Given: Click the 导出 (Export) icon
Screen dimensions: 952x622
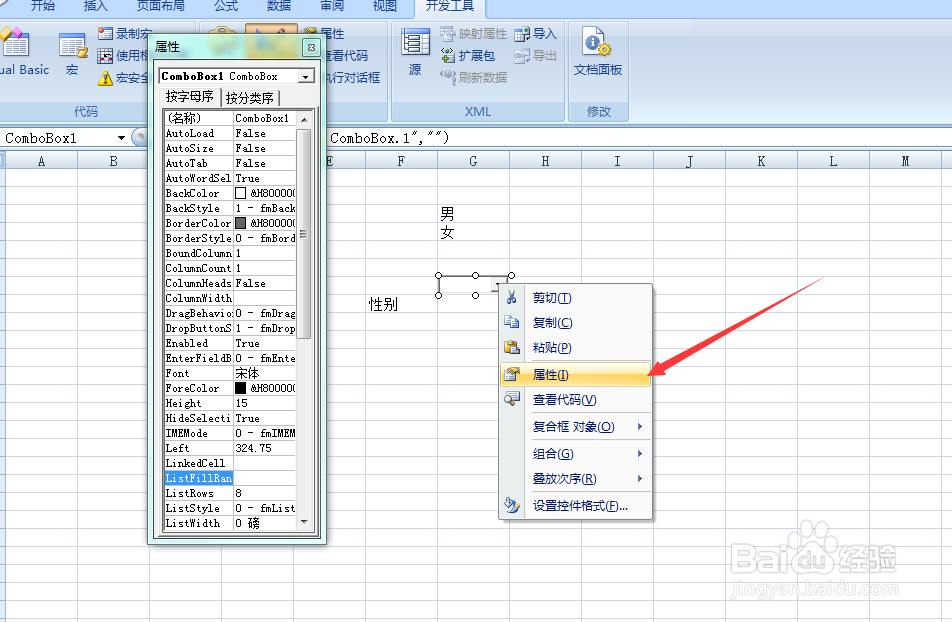Looking at the screenshot, I should click(521, 56).
